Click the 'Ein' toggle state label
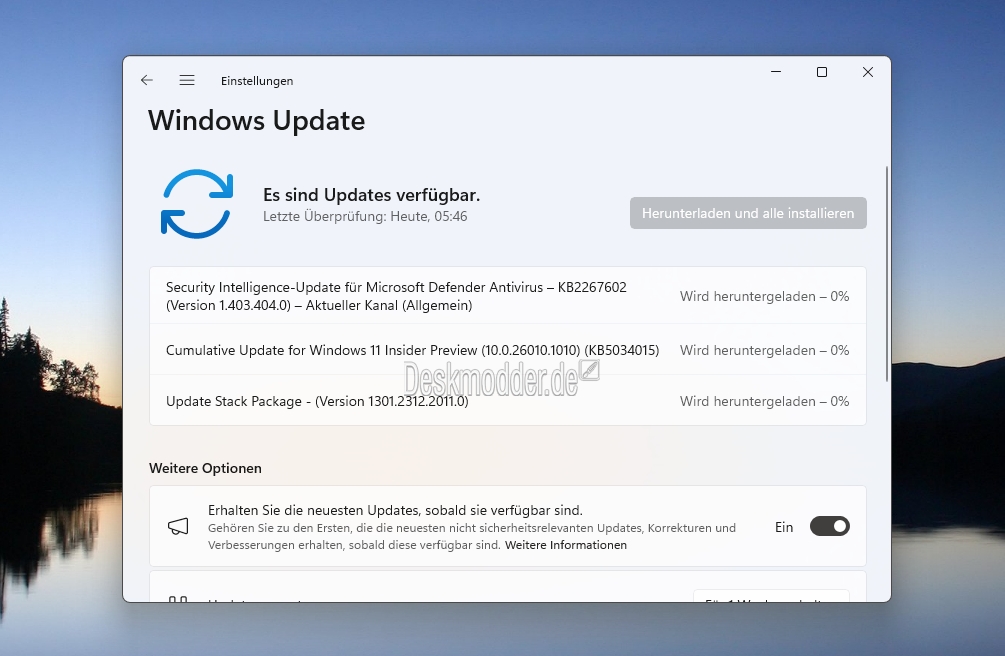 [x=784, y=527]
